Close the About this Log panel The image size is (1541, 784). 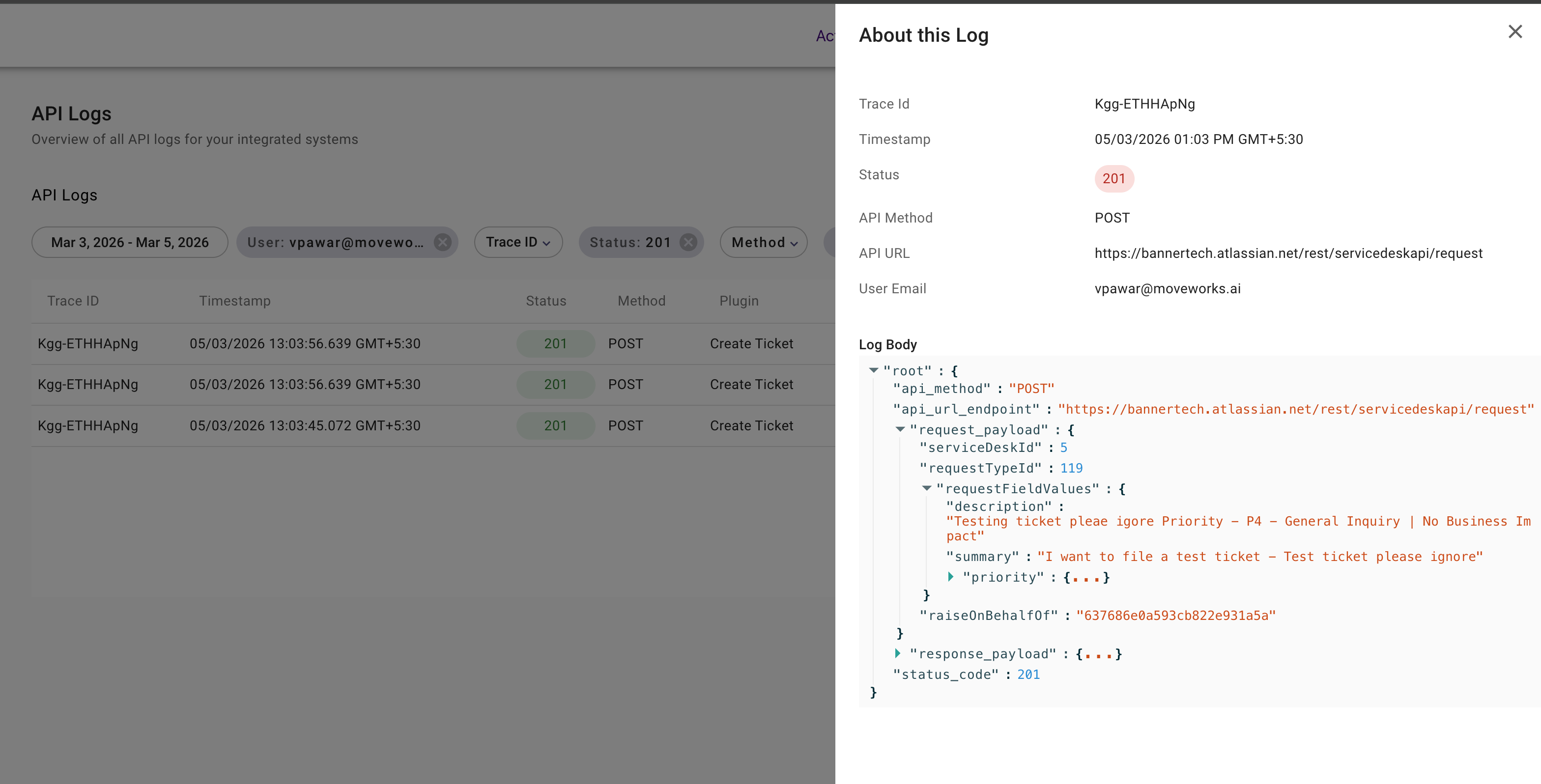pos(1514,32)
